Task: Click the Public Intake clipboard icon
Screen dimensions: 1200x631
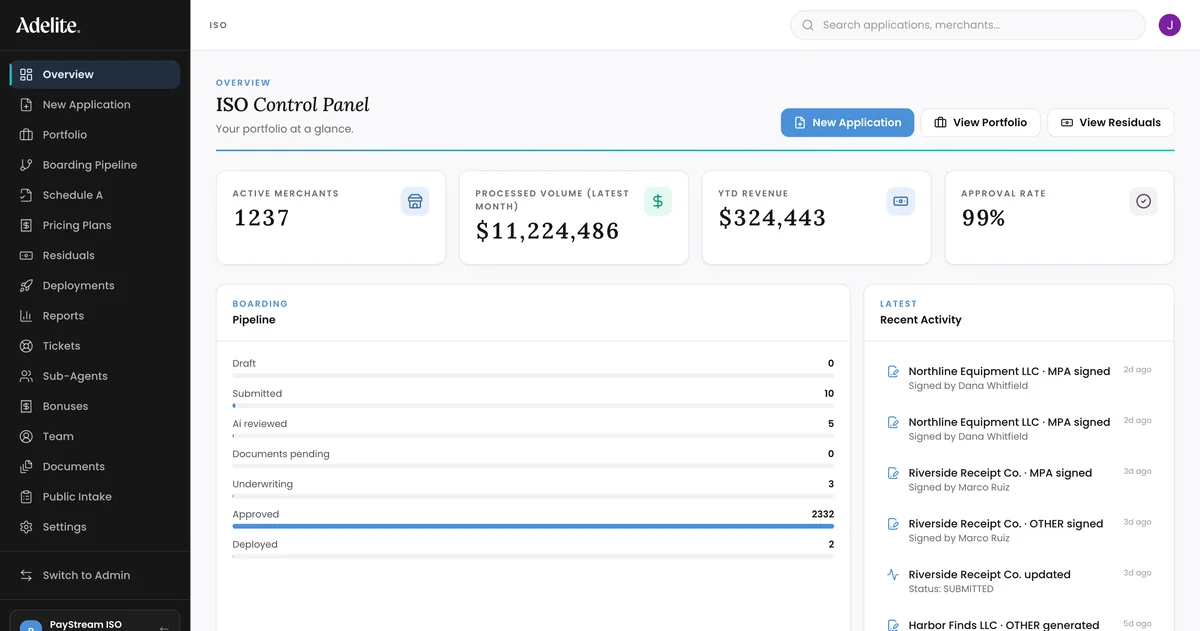Action: (x=26, y=496)
